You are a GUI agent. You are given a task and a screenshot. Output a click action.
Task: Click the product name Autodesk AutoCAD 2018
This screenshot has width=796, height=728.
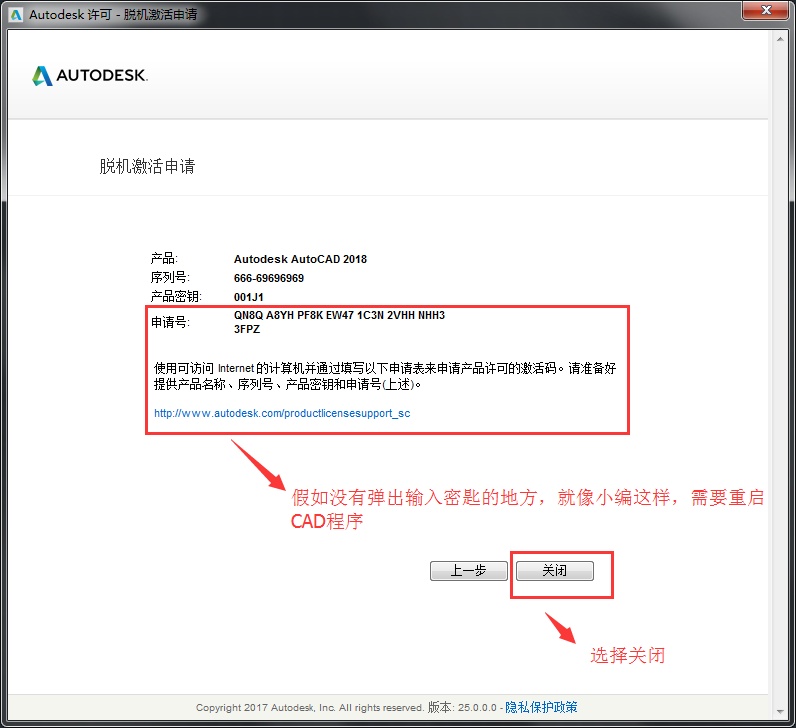point(300,259)
